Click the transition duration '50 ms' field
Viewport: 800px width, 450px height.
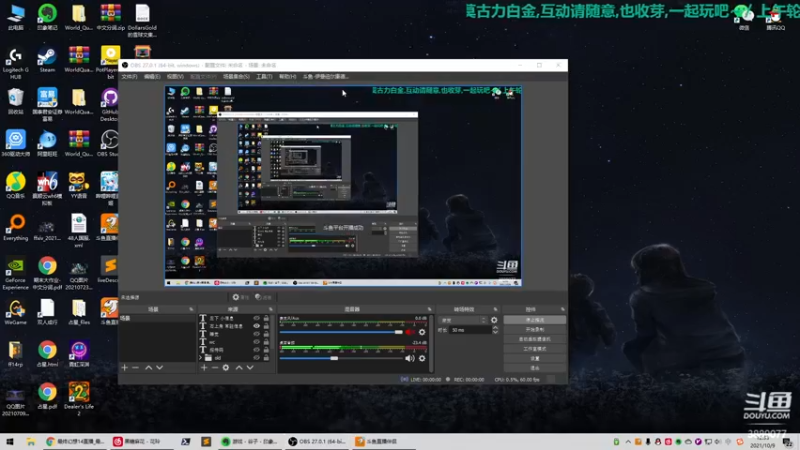[x=470, y=330]
